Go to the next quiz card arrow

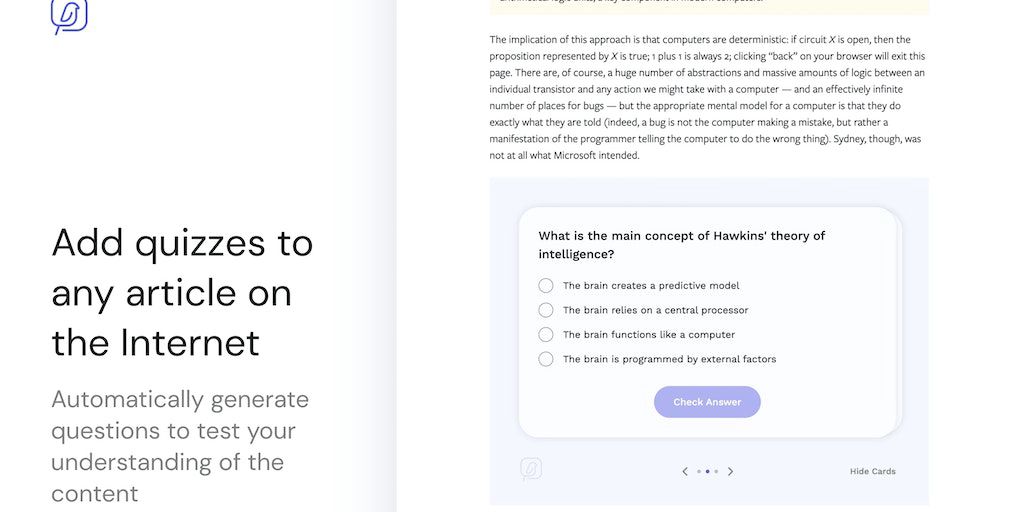coord(730,471)
